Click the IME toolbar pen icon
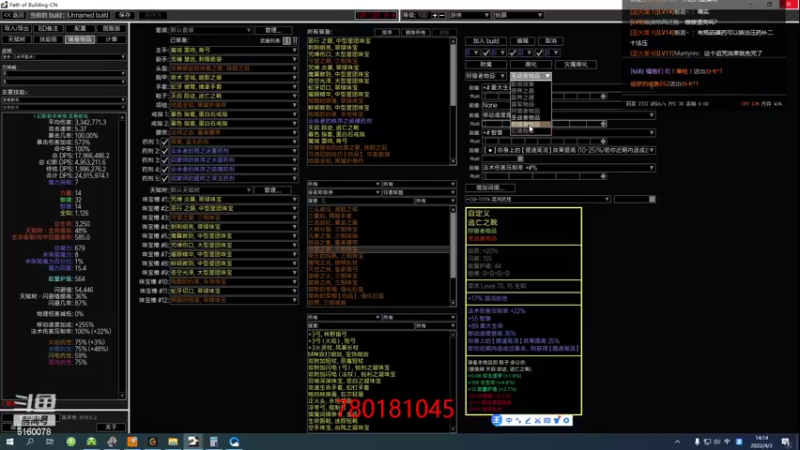Screen dimensions: 800x450 (x=528, y=420)
